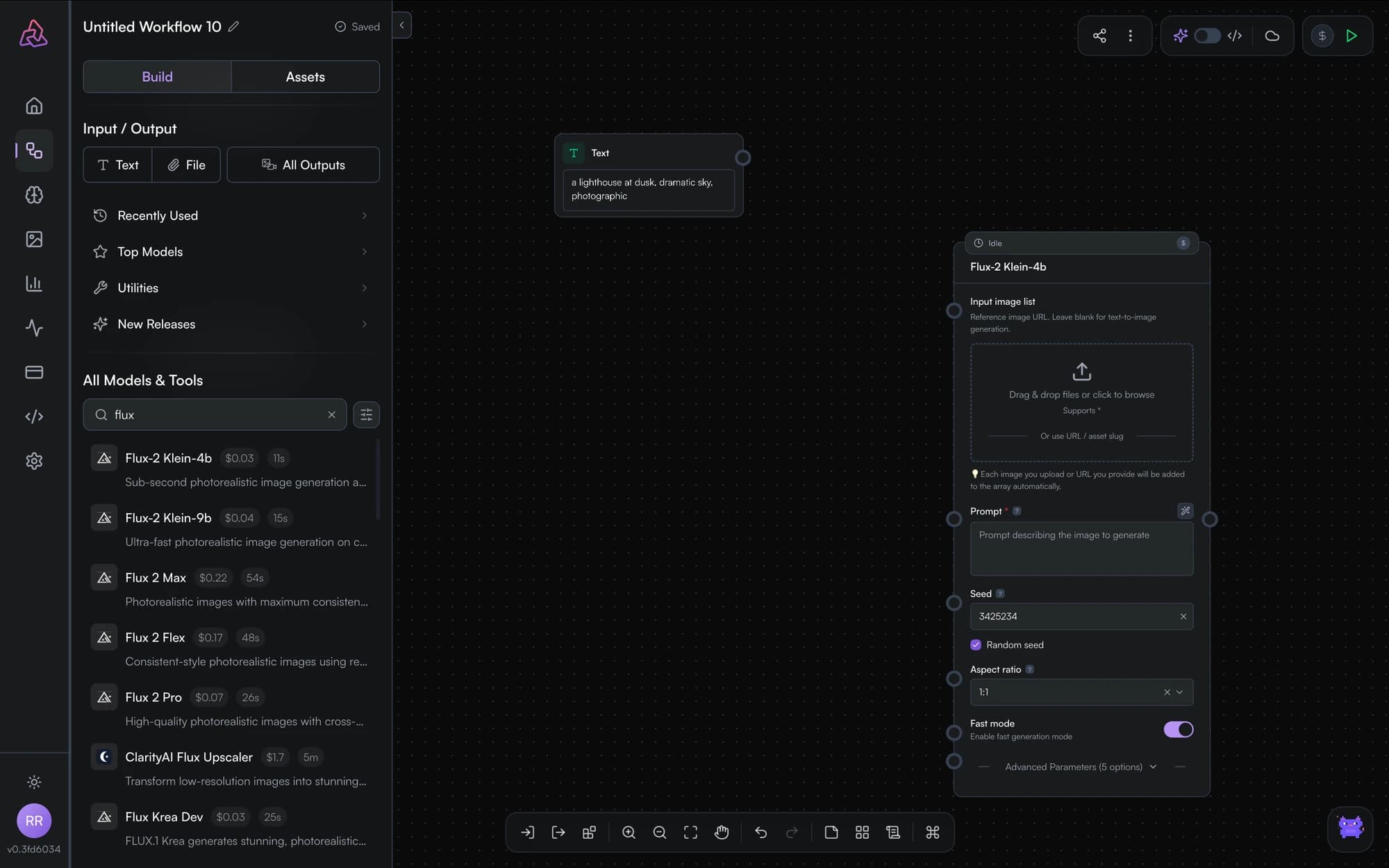Image resolution: width=1389 pixels, height=868 pixels.
Task: Open the image gallery icon in the sidebar
Action: pos(34,239)
